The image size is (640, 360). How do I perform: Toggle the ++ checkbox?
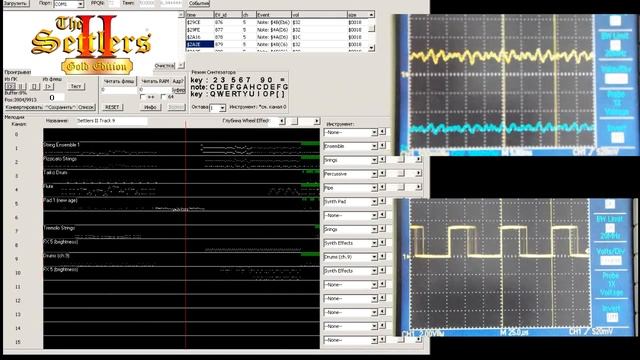143,97
